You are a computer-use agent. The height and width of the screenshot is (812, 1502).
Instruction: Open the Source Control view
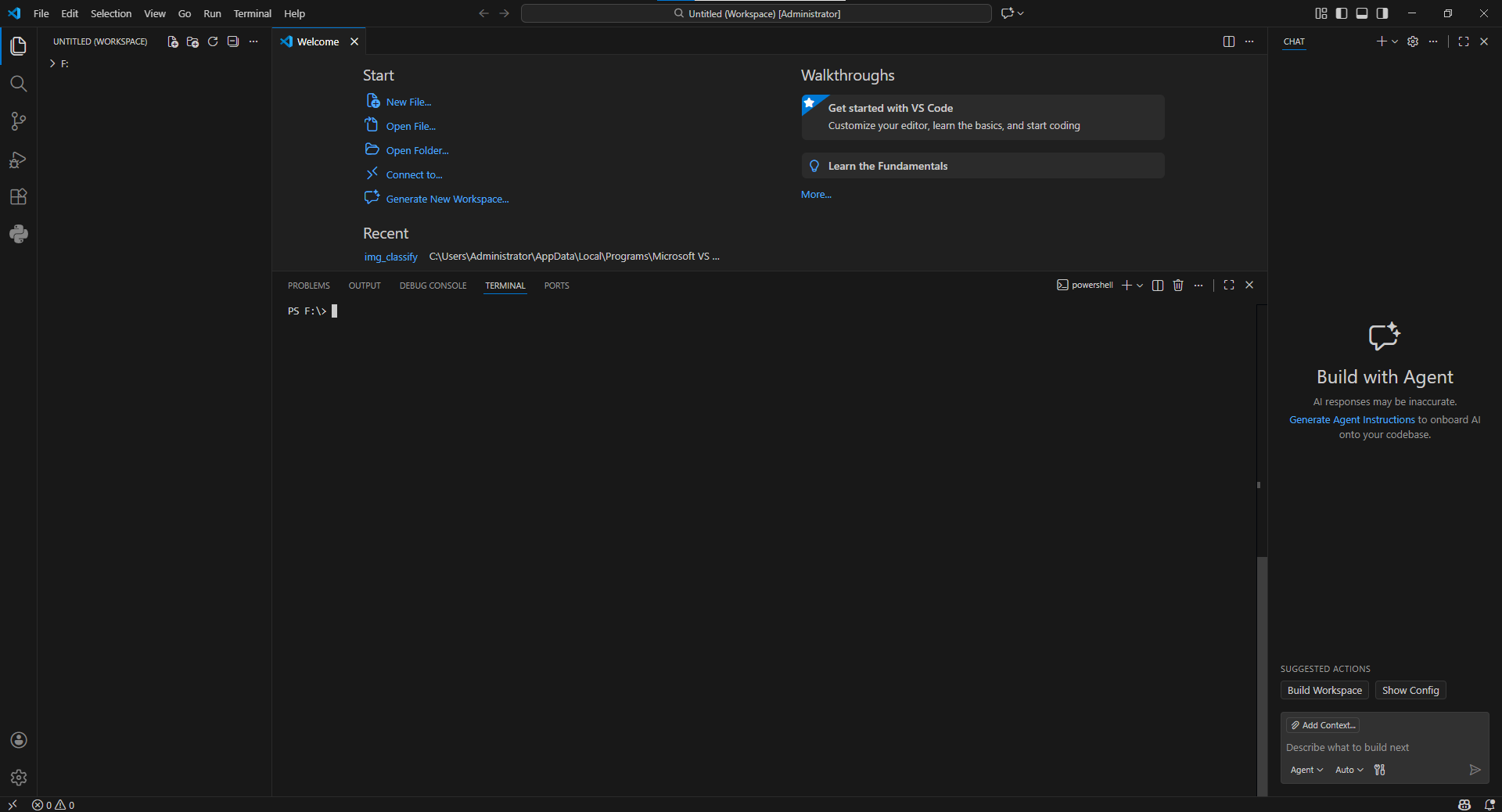(19, 121)
